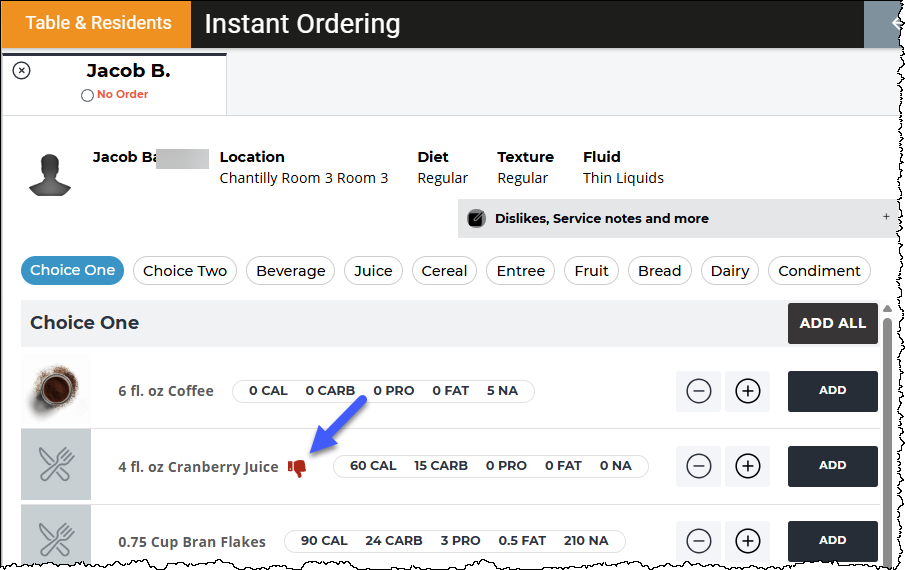Viewport: 905px width, 570px height.
Task: Decrease Coffee quantity with minus icon
Action: [x=698, y=391]
